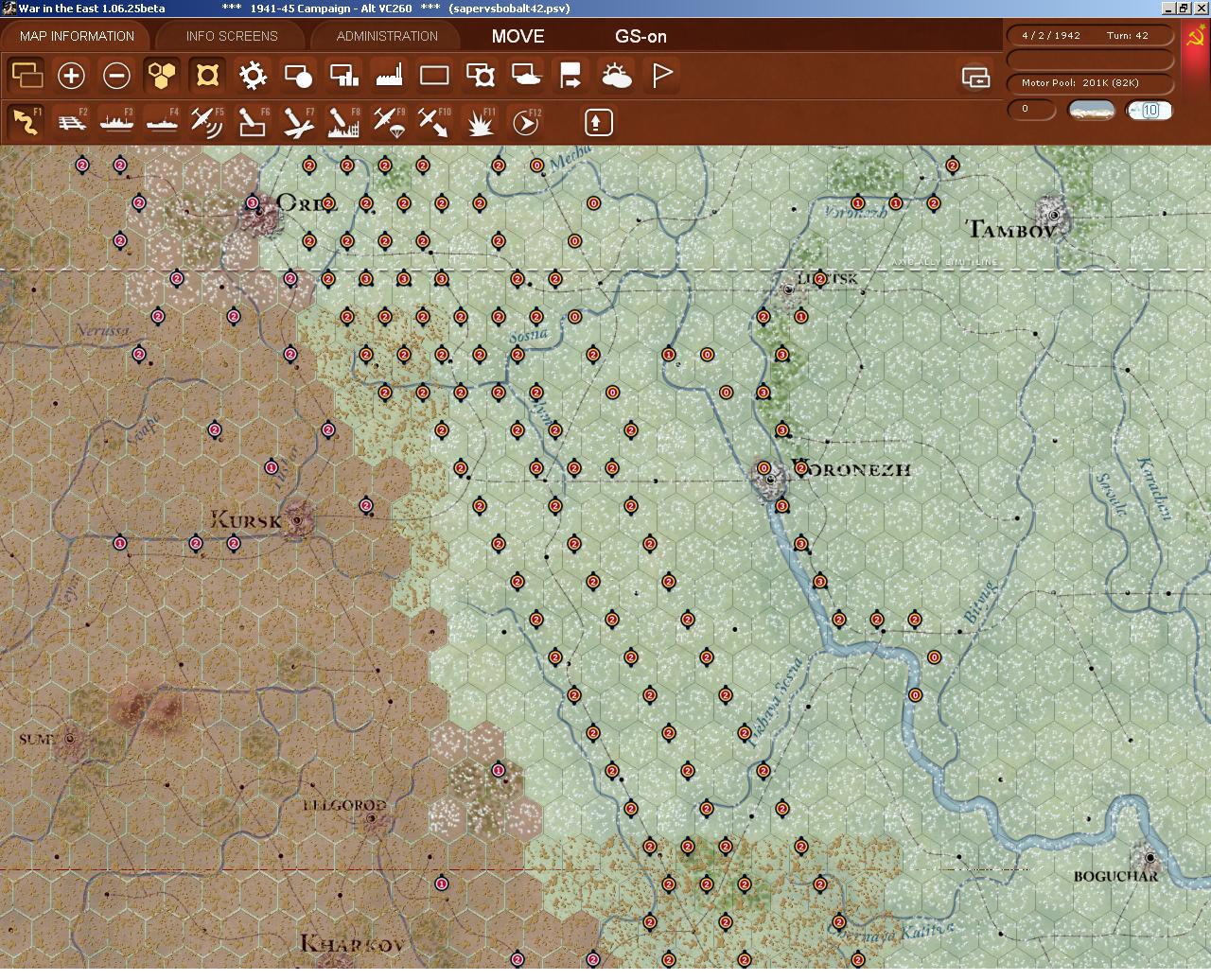This screenshot has height=980, width=1211.
Task: Toggle the weather sun-and-cloud icon
Action: tap(616, 75)
